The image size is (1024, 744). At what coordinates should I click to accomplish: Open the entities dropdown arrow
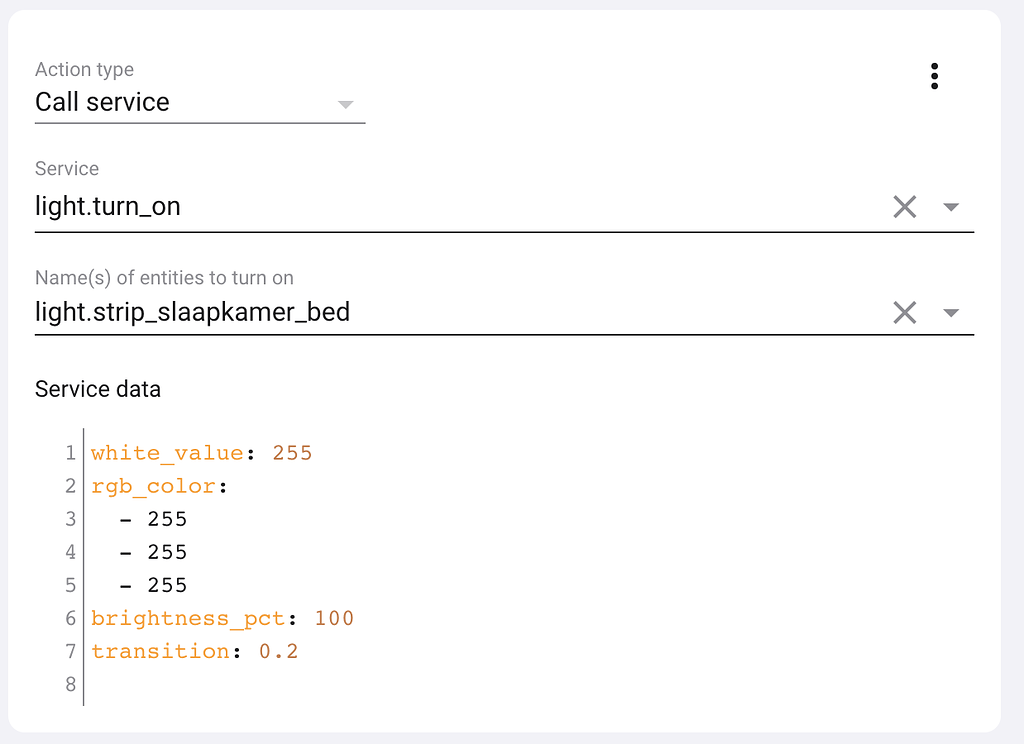[x=951, y=312]
